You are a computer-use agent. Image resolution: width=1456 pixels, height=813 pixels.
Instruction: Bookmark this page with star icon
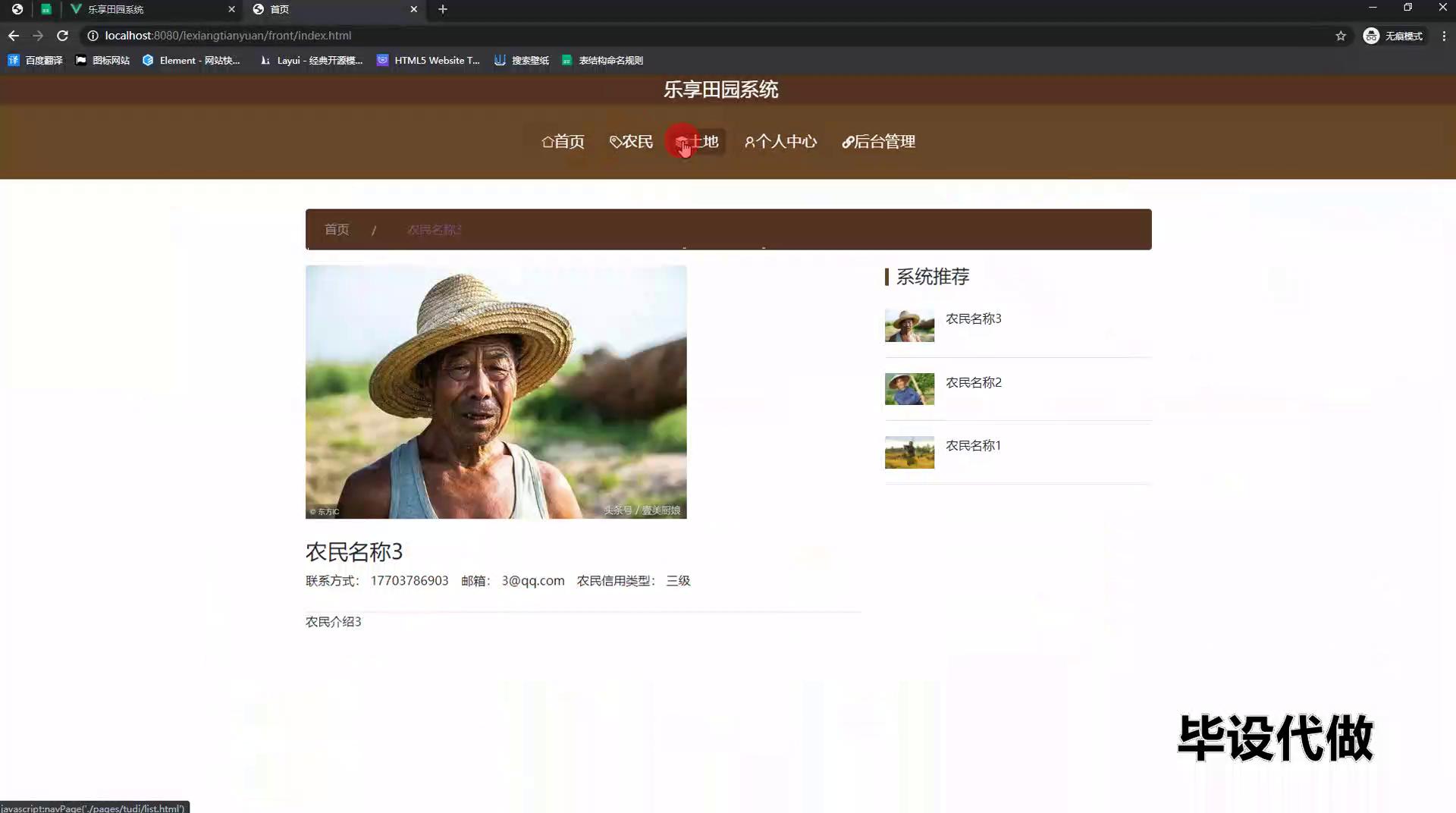(1340, 36)
